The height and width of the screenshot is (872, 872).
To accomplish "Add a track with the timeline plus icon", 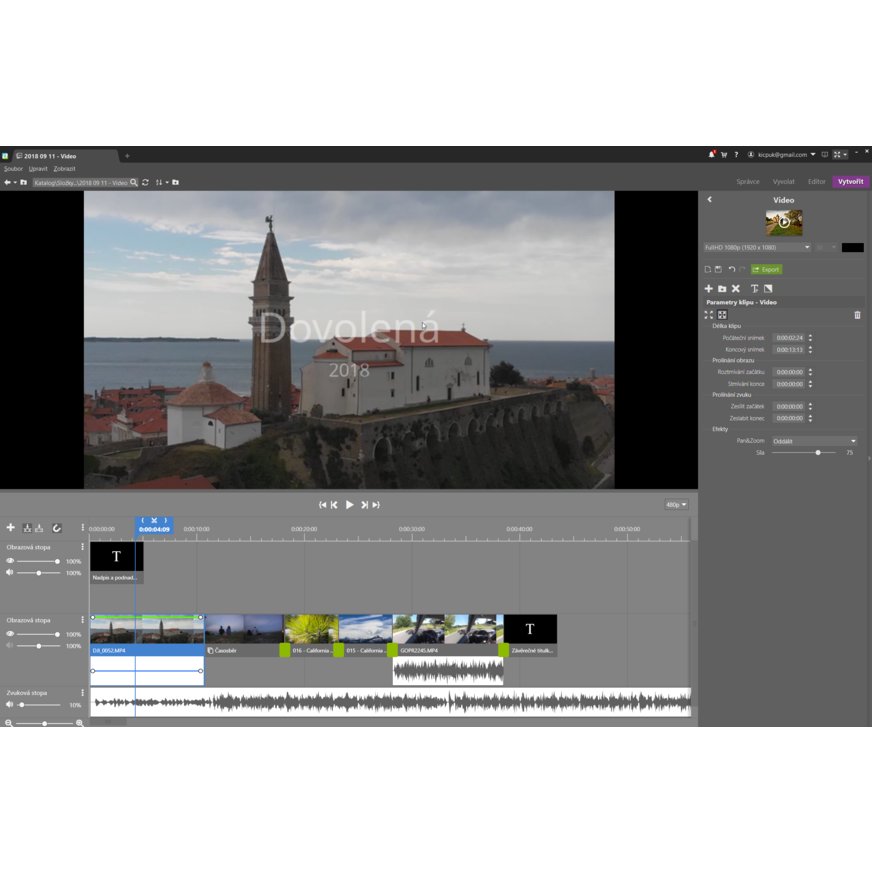I will point(11,528).
